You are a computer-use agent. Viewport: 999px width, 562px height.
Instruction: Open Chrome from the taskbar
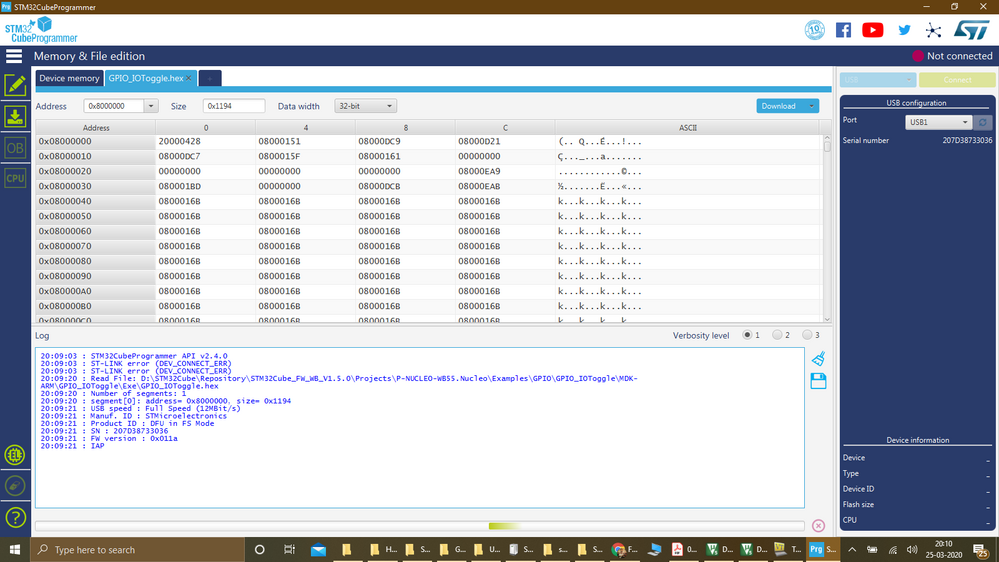tap(623, 549)
